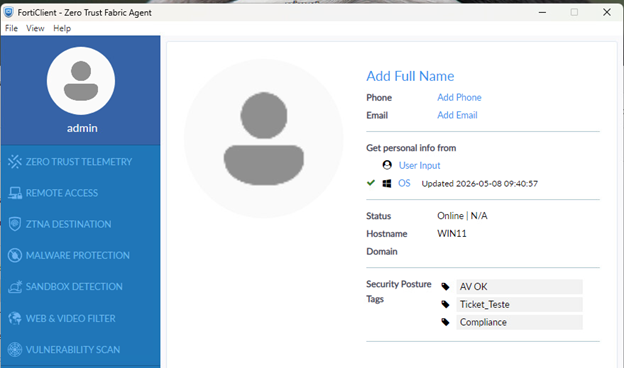Select the Vulnerability Scan label
Viewport: 624px width, 368px height.
coord(73,349)
